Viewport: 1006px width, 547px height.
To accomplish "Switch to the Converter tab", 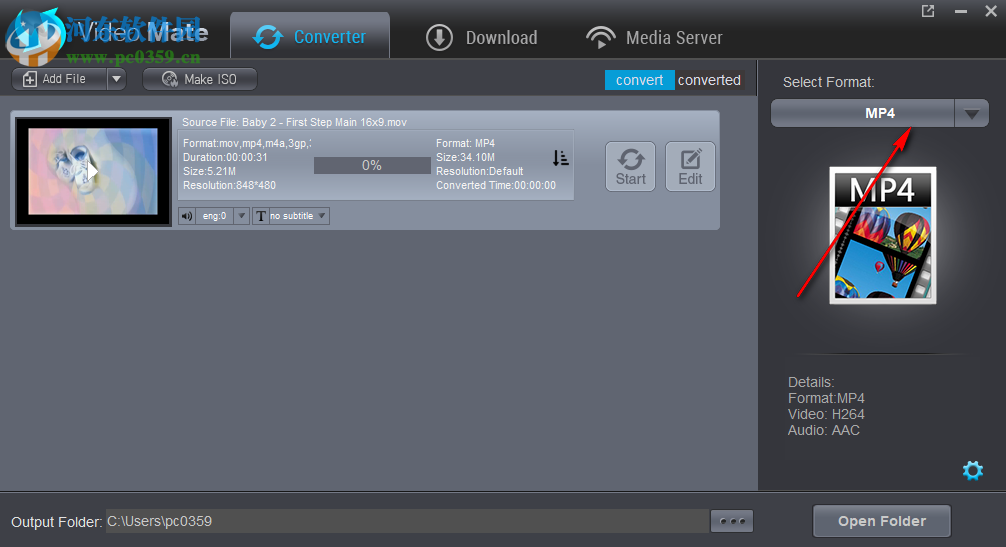I will coord(310,36).
